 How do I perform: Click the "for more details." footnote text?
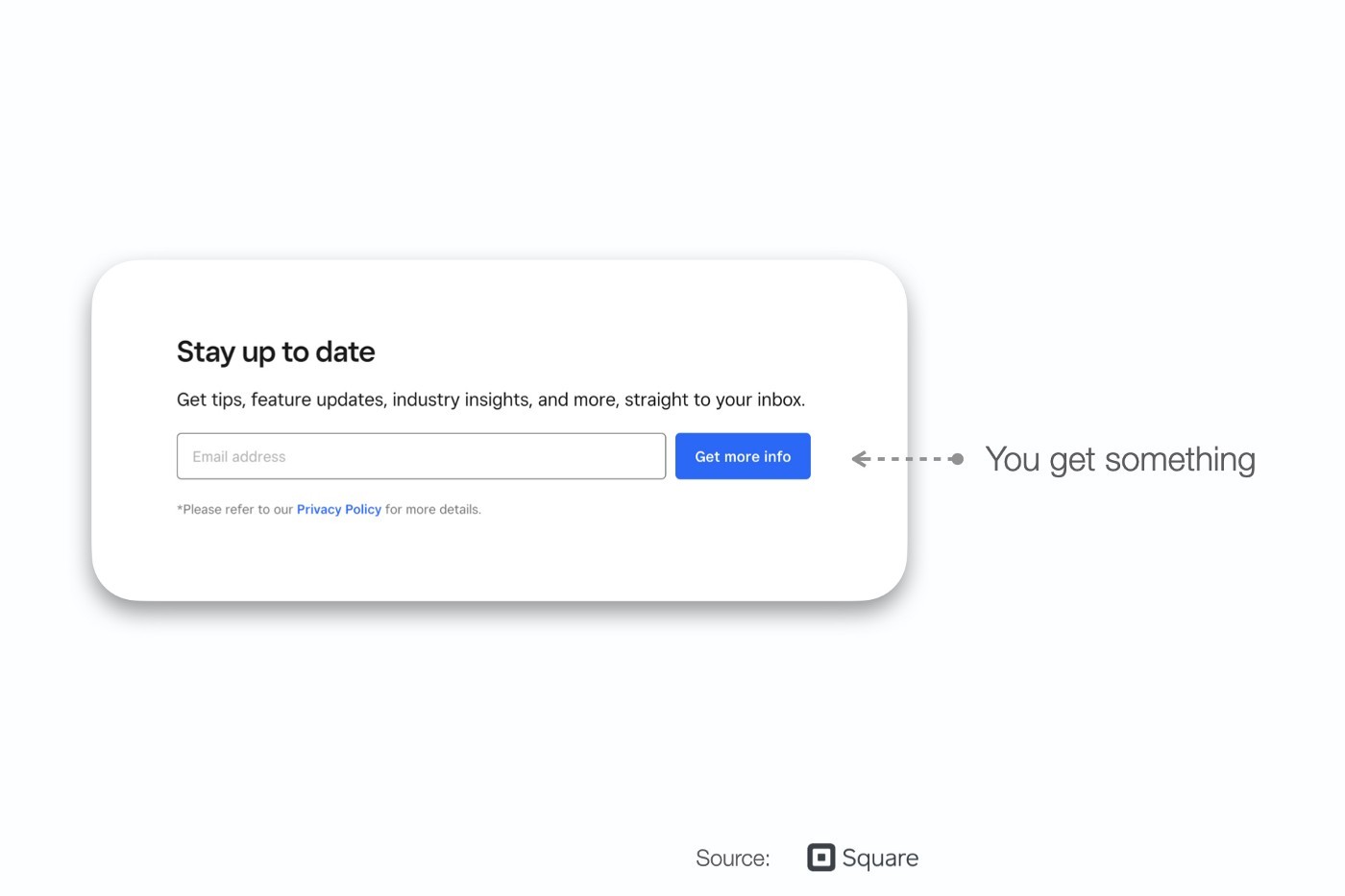click(433, 510)
